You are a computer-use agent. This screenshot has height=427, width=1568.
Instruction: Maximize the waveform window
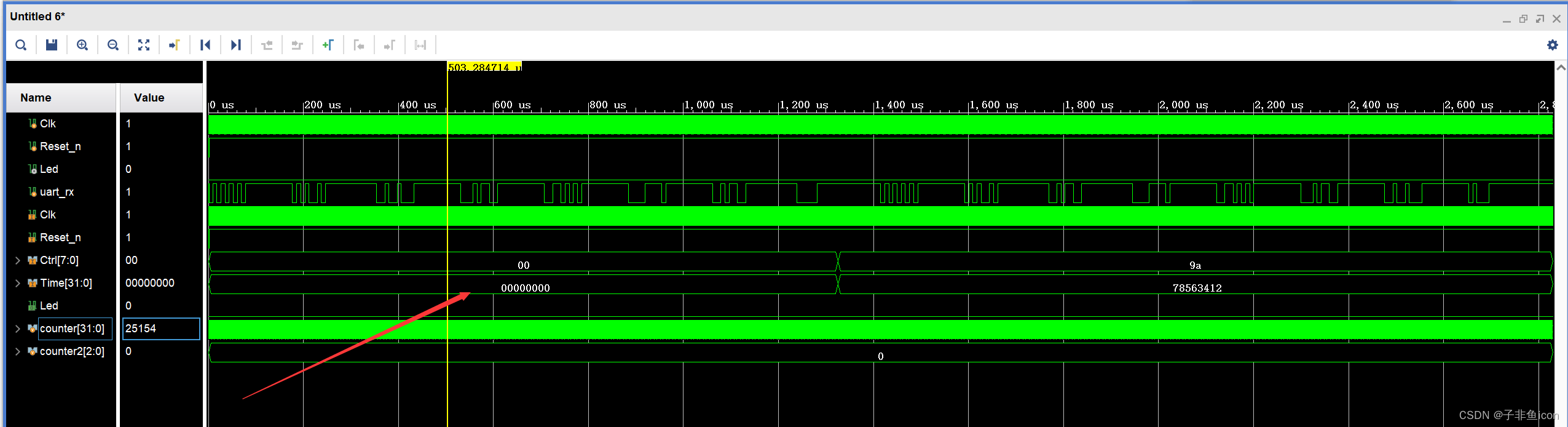(1540, 19)
